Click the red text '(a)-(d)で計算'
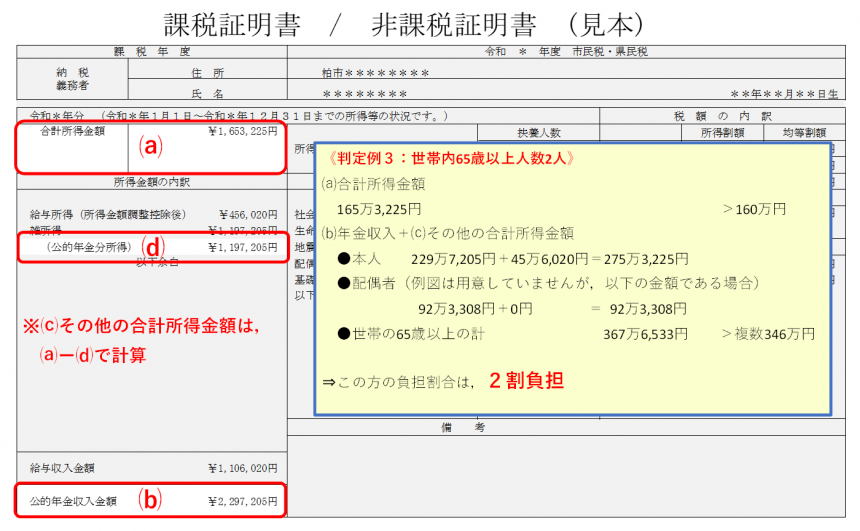The height and width of the screenshot is (531, 860). pyautogui.click(x=92, y=355)
